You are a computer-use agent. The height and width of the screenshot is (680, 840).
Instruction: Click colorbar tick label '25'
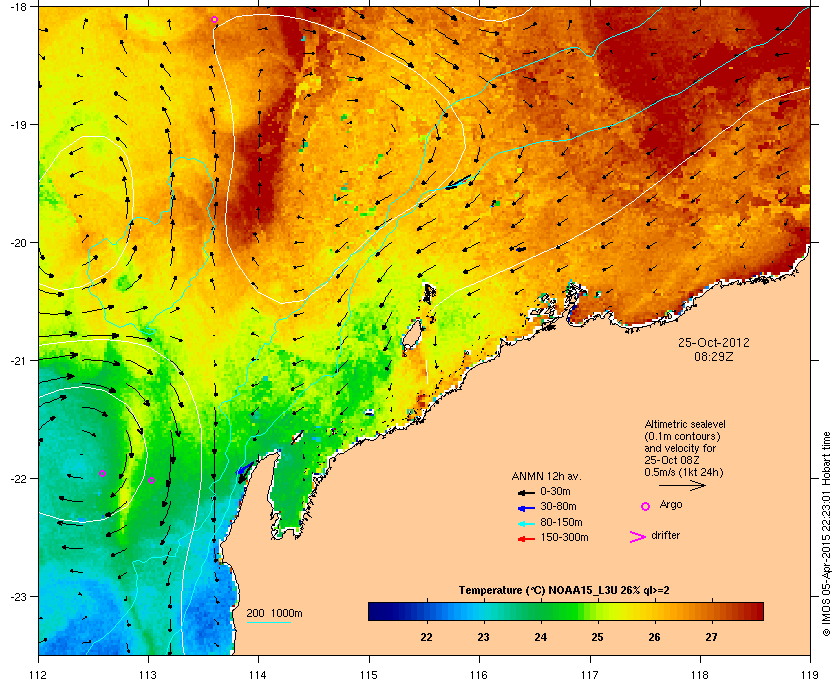click(597, 637)
